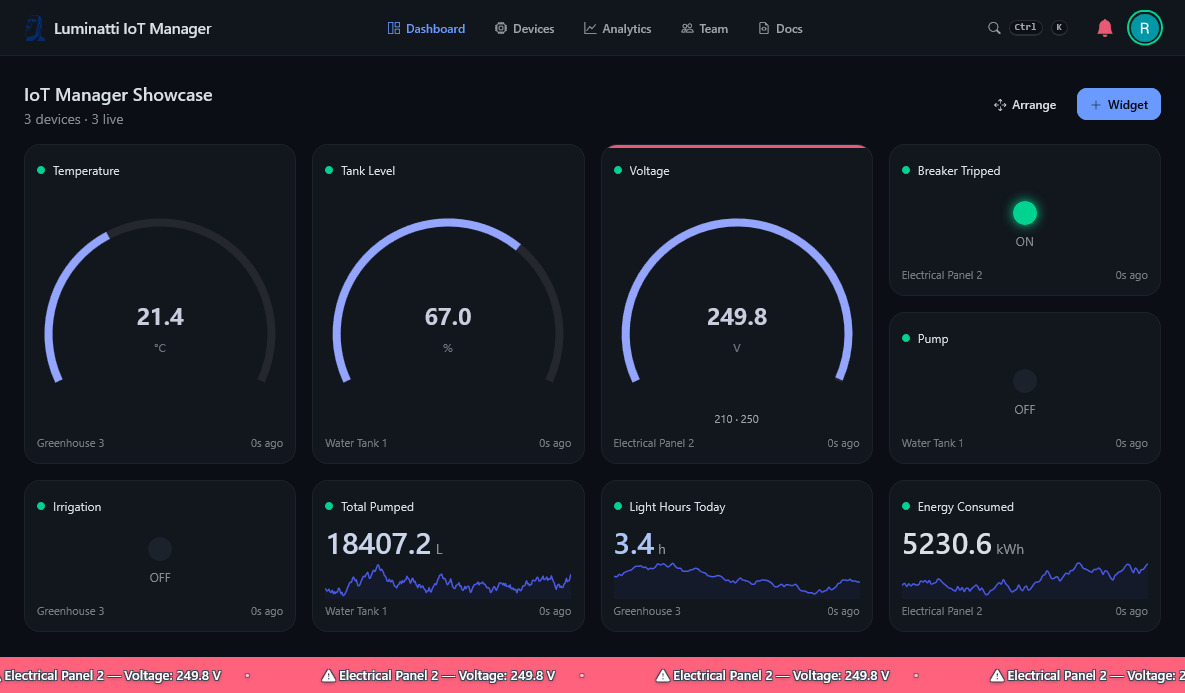Click the Voltage green status dot
The width and height of the screenshot is (1185, 693).
[x=617, y=170]
